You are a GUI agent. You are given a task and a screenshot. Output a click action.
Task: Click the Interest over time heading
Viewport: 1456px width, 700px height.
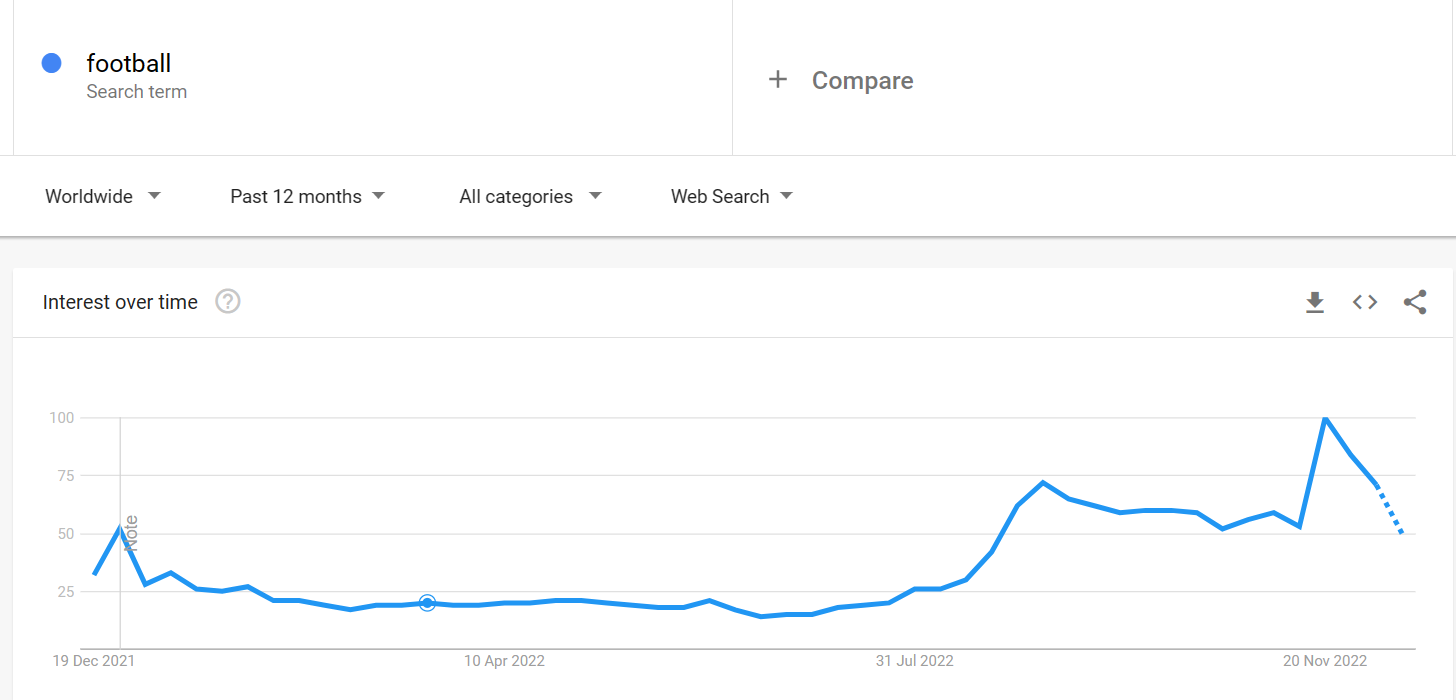(x=120, y=302)
